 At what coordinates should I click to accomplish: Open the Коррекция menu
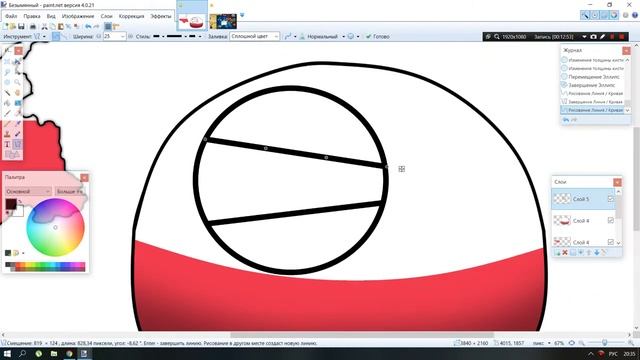pos(131,16)
